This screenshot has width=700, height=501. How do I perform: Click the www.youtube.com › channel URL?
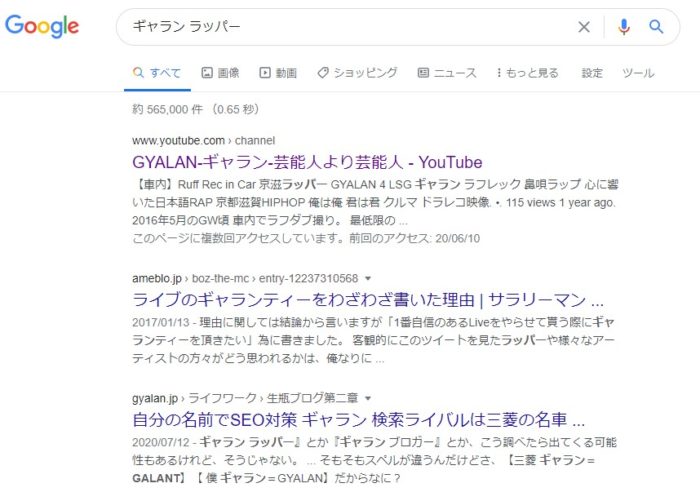click(x=204, y=140)
